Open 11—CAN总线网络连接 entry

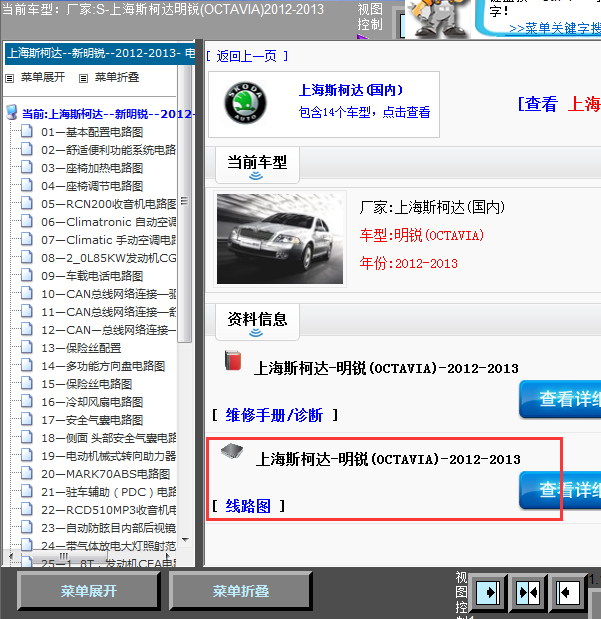(109, 312)
